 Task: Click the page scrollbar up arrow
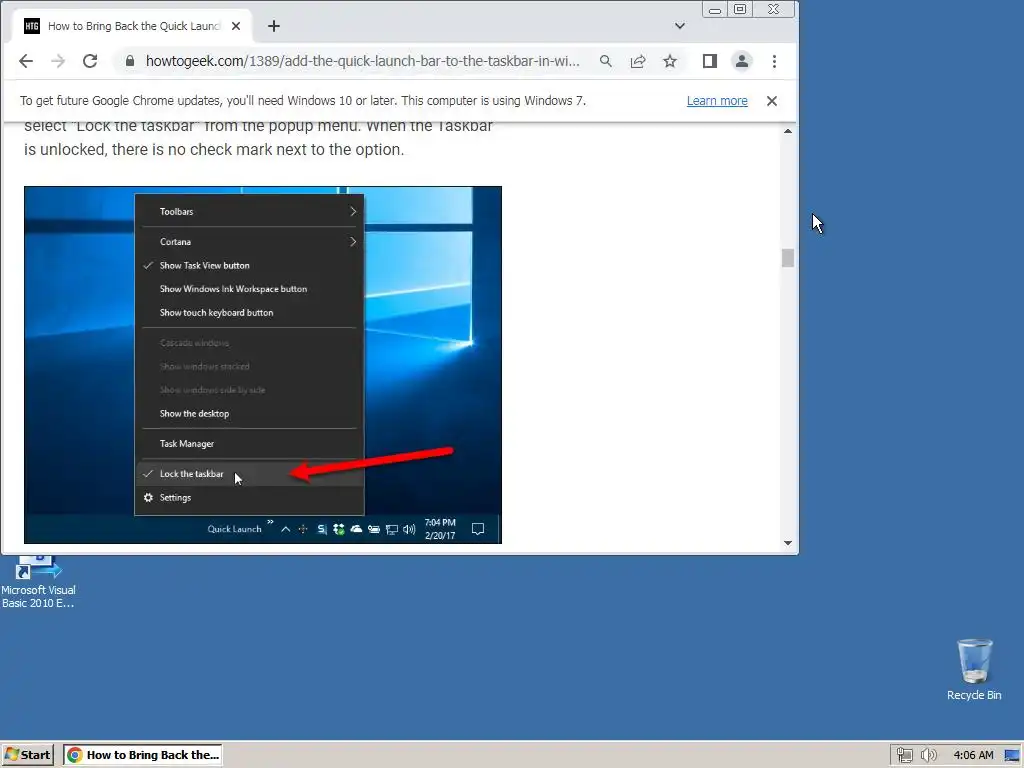[x=788, y=131]
